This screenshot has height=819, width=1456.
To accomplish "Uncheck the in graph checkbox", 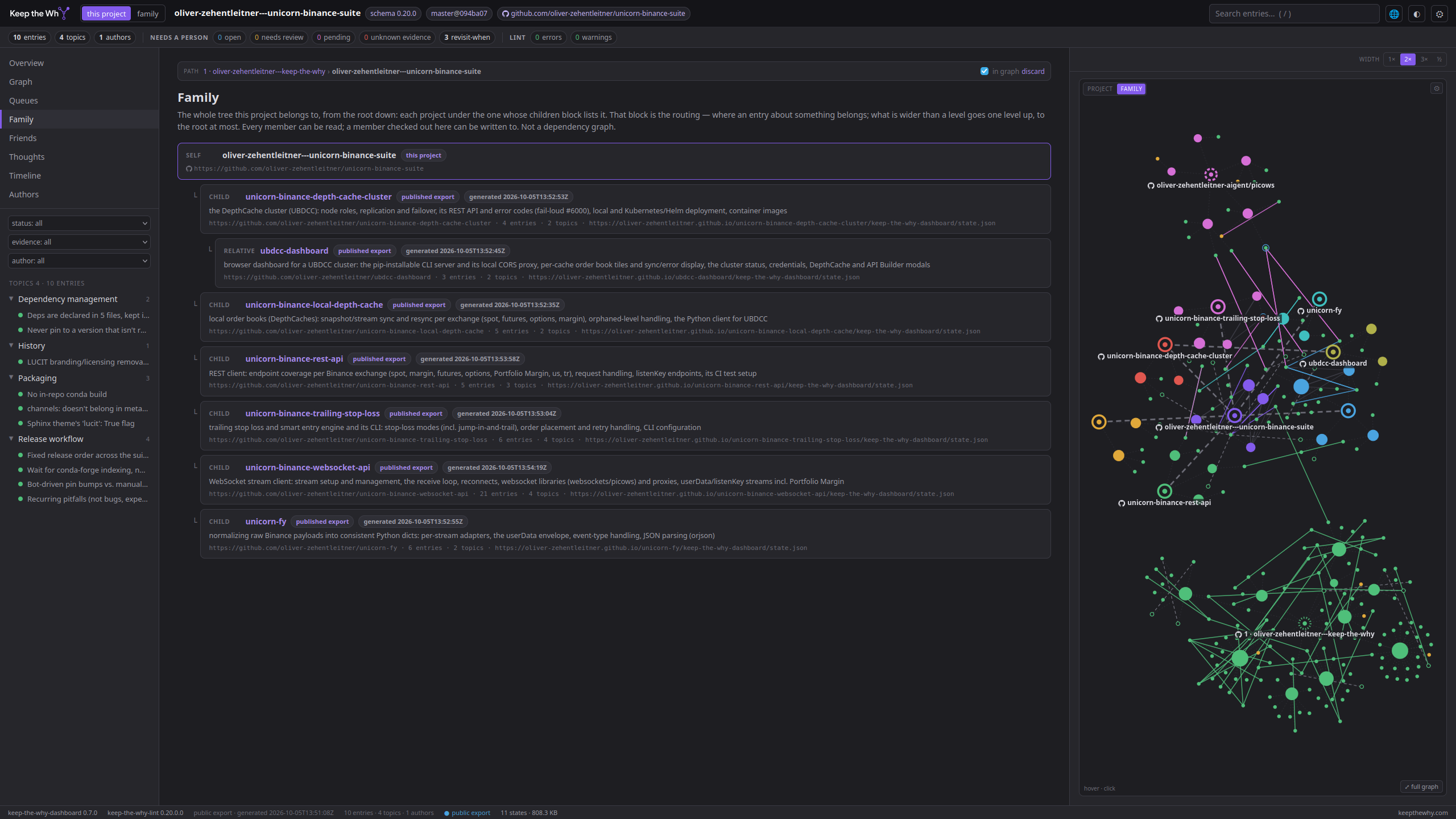I will [985, 72].
